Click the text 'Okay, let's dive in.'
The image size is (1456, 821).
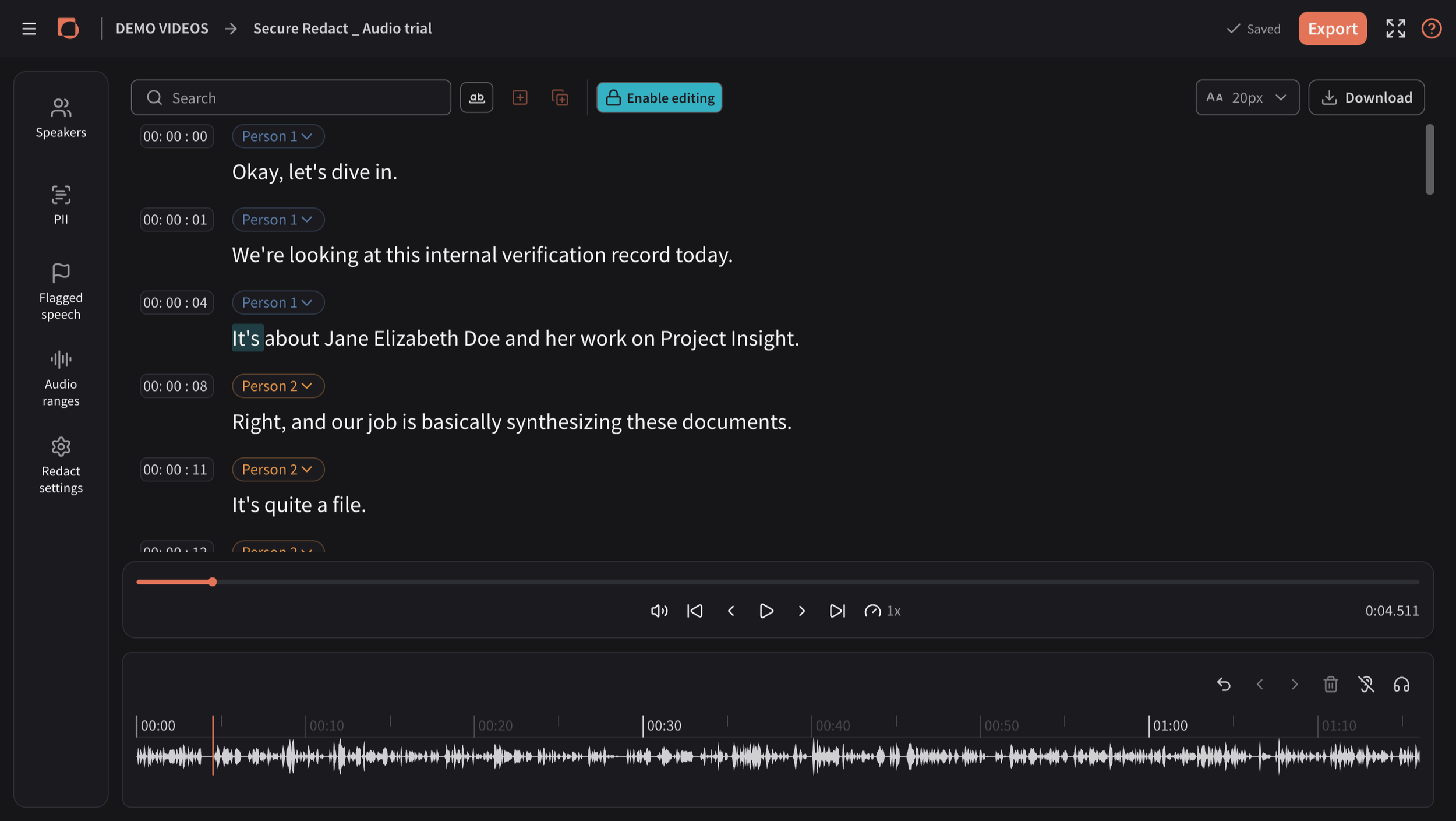[314, 172]
